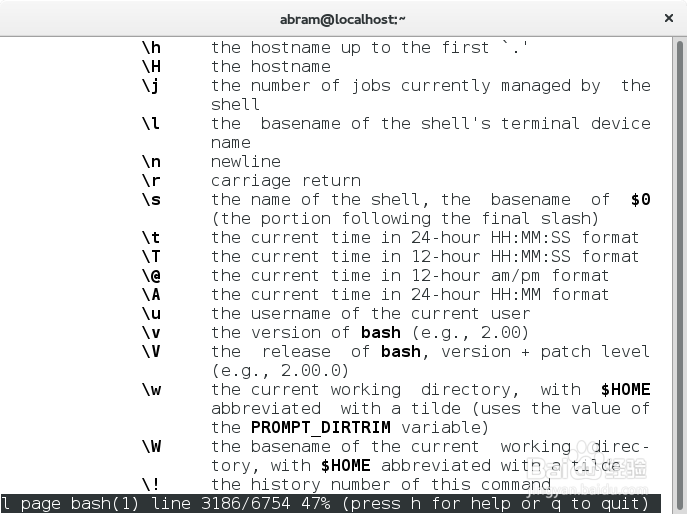Click the "newline" description
The height and width of the screenshot is (514, 687).
pos(245,162)
